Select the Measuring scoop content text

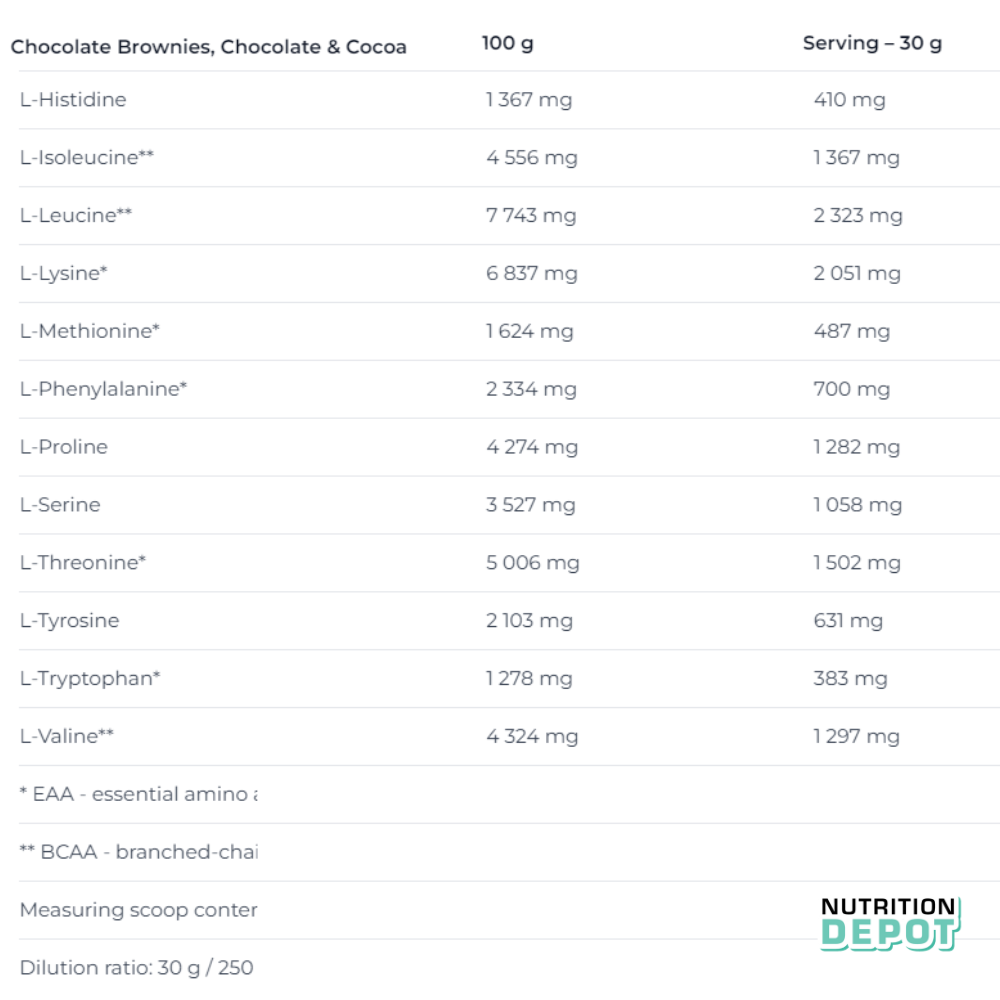point(139,911)
